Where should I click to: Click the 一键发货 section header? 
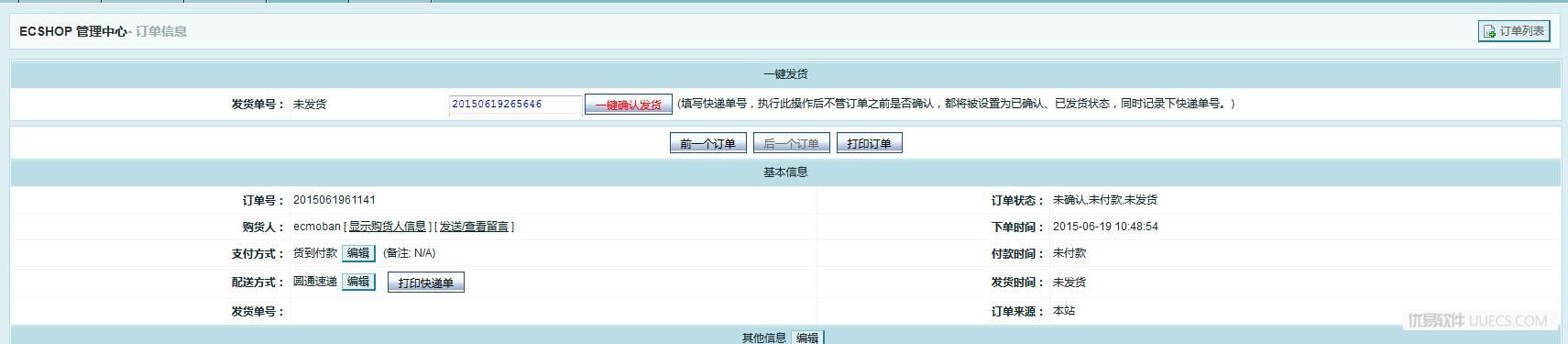point(785,74)
